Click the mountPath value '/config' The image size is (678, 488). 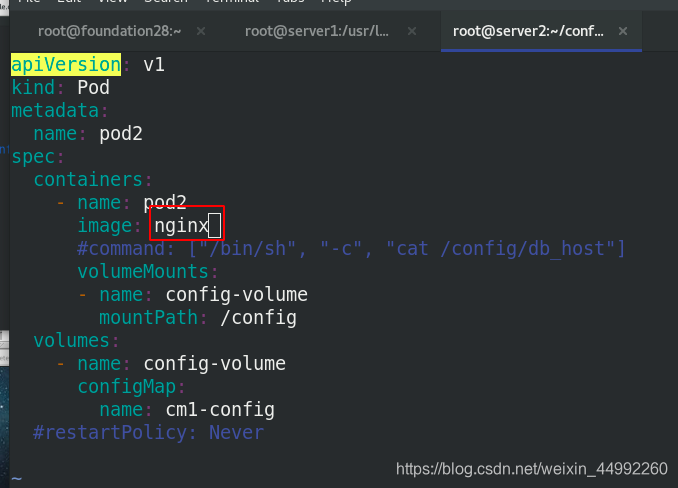pyautogui.click(x=258, y=318)
